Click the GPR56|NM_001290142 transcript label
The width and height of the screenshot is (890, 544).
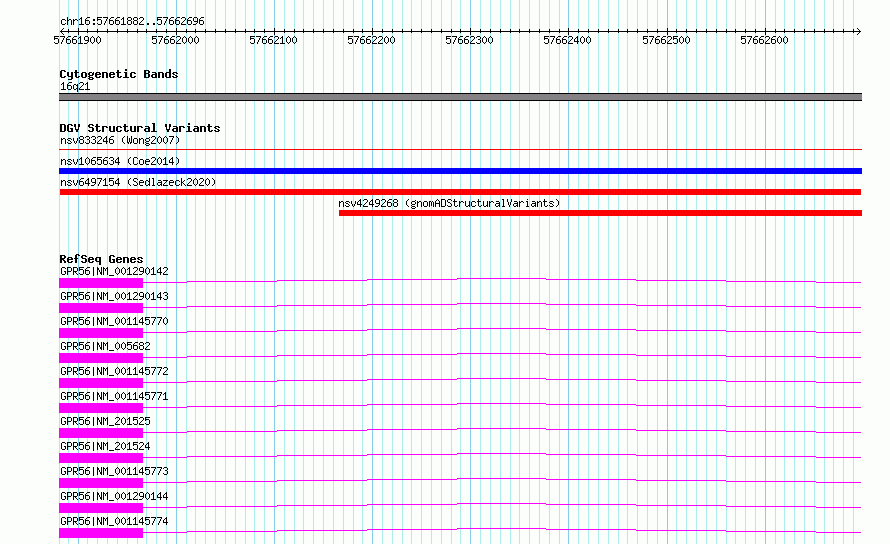coord(114,271)
